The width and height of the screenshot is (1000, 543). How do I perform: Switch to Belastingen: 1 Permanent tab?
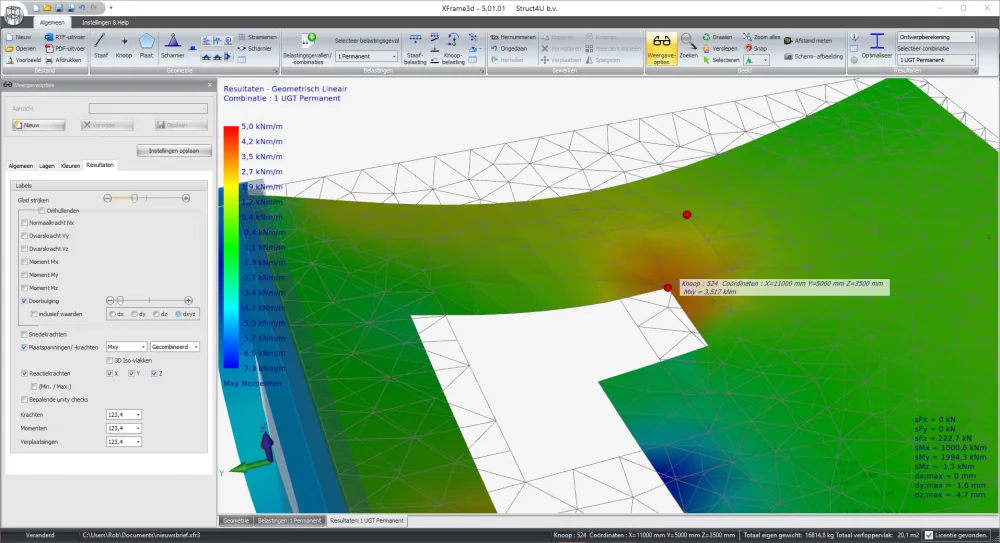[x=289, y=521]
